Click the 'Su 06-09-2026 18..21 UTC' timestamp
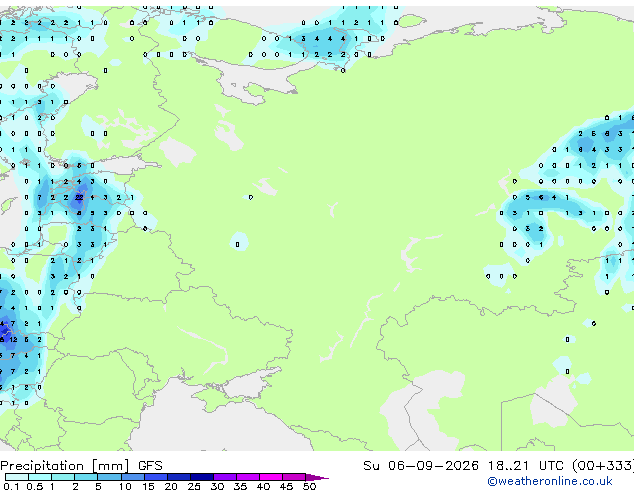 [463, 466]
